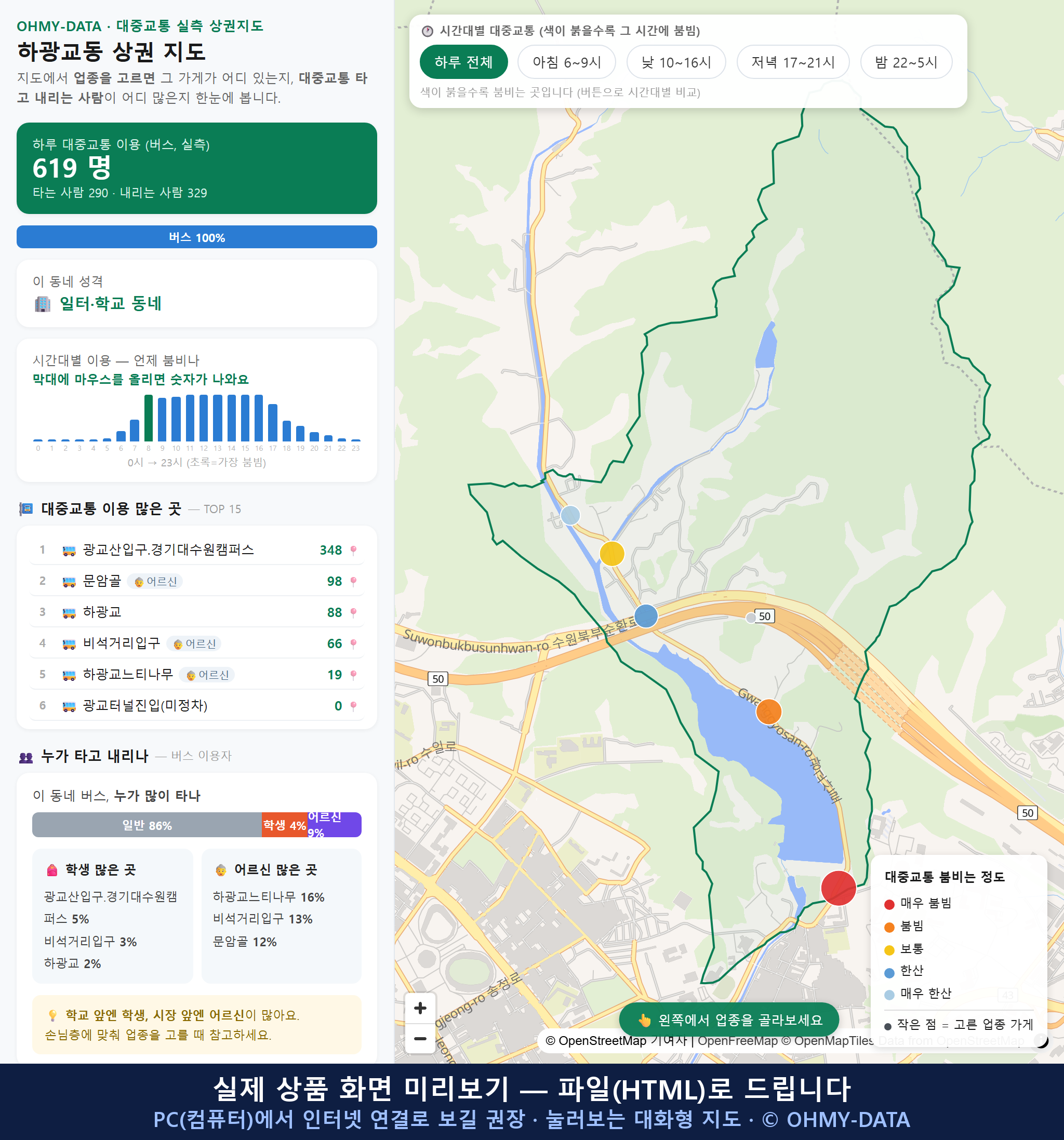The height and width of the screenshot is (1140, 1064).
Task: Click the 일터·학교 동네 neighborhood type text
Action: tap(111, 303)
